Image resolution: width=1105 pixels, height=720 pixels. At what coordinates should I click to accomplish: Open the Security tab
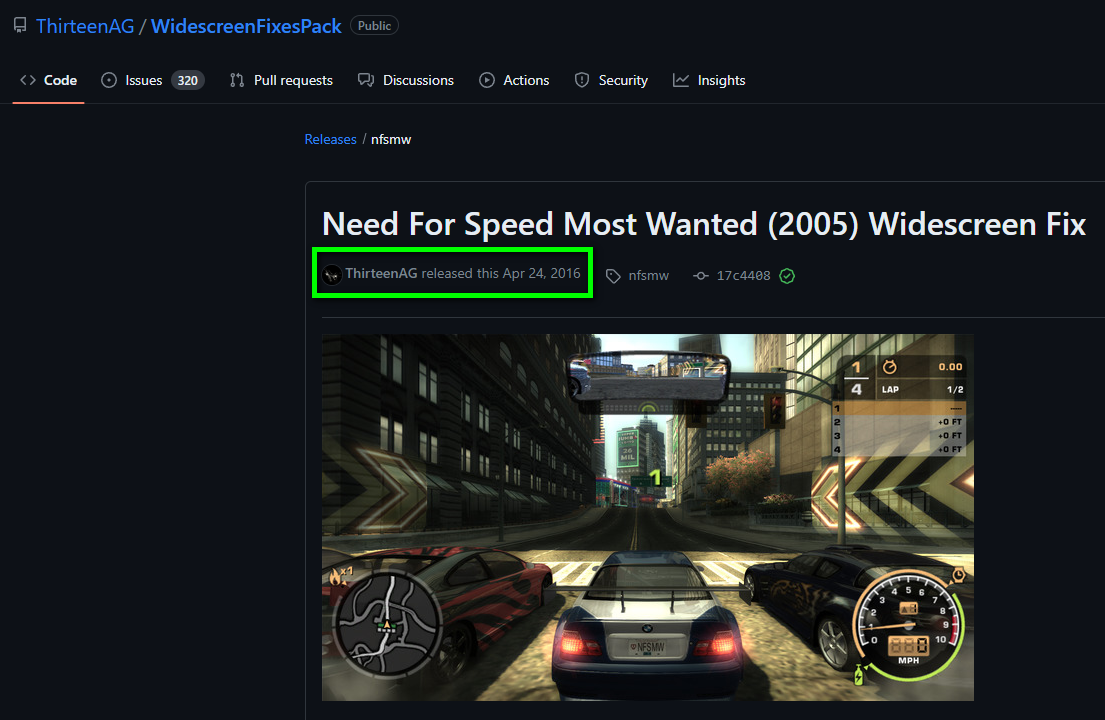(x=611, y=80)
